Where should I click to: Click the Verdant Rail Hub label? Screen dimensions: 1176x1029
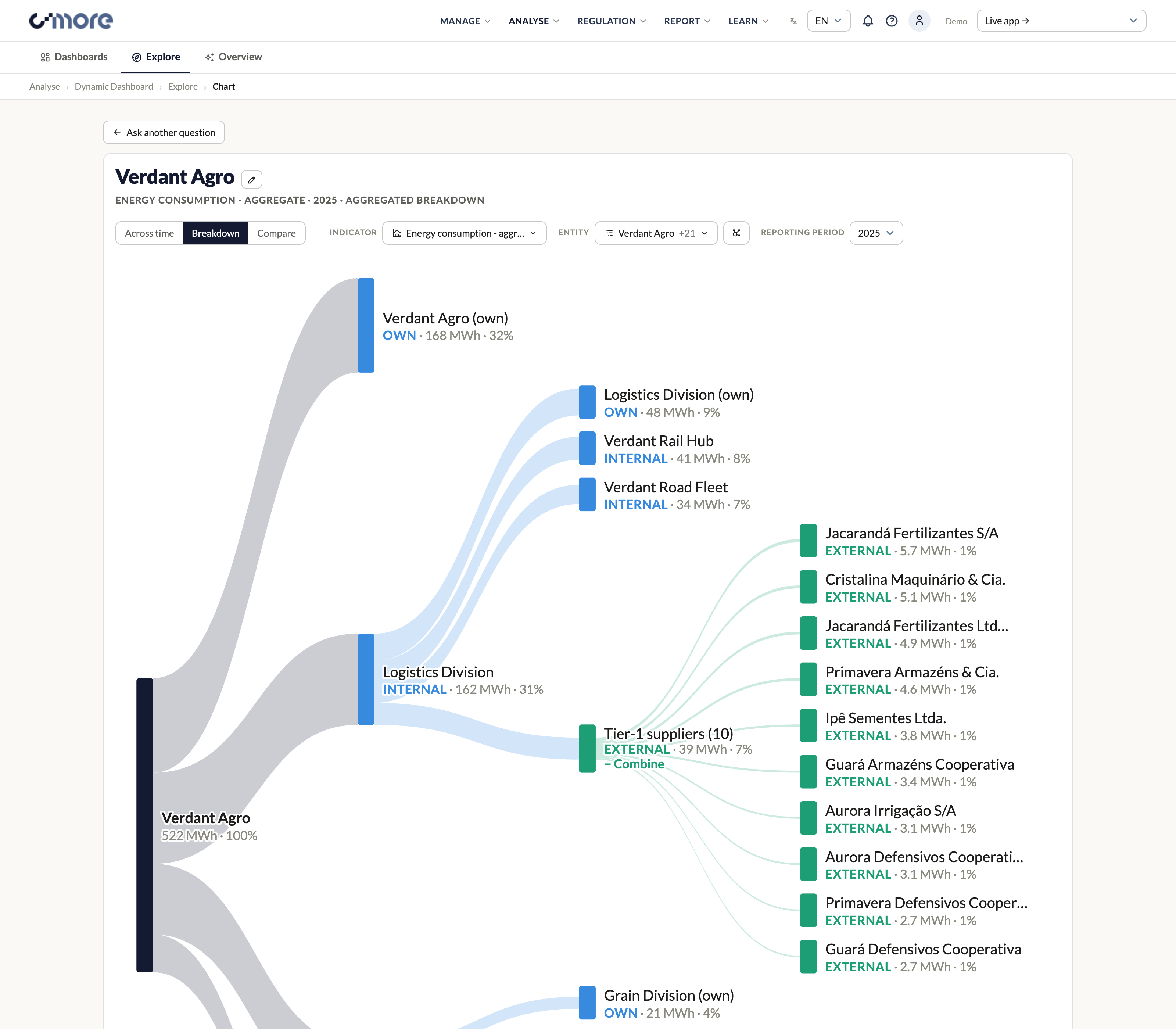click(x=659, y=441)
